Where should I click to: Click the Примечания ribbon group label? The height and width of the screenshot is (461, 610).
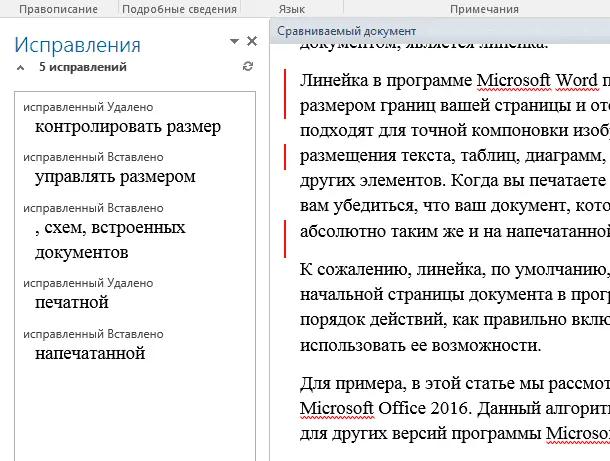[x=484, y=8]
